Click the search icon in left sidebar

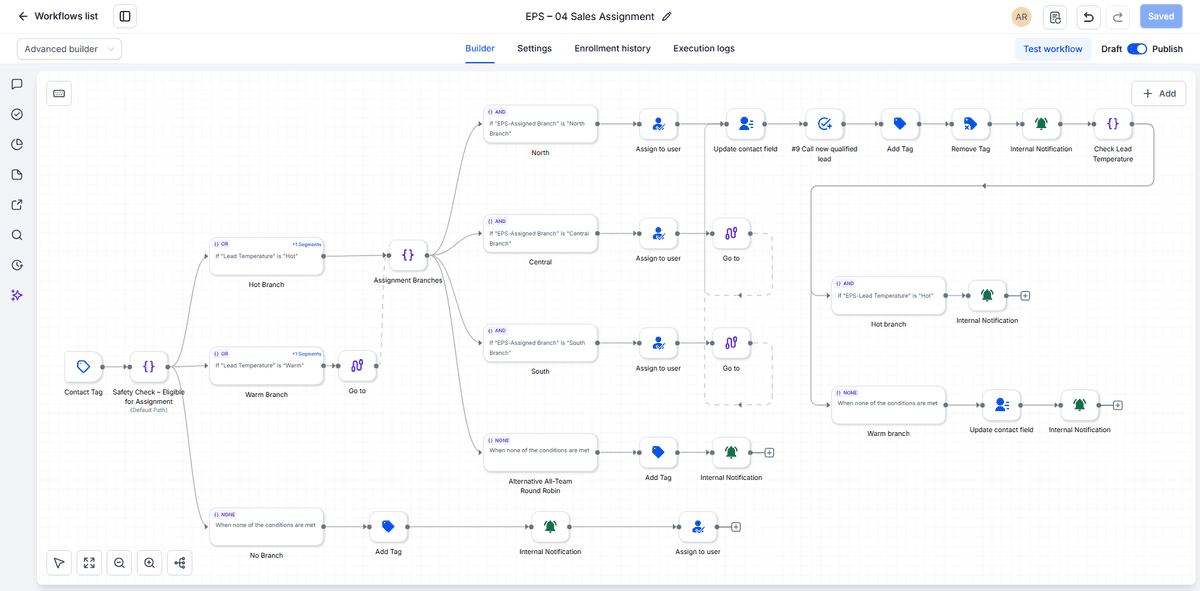17,235
